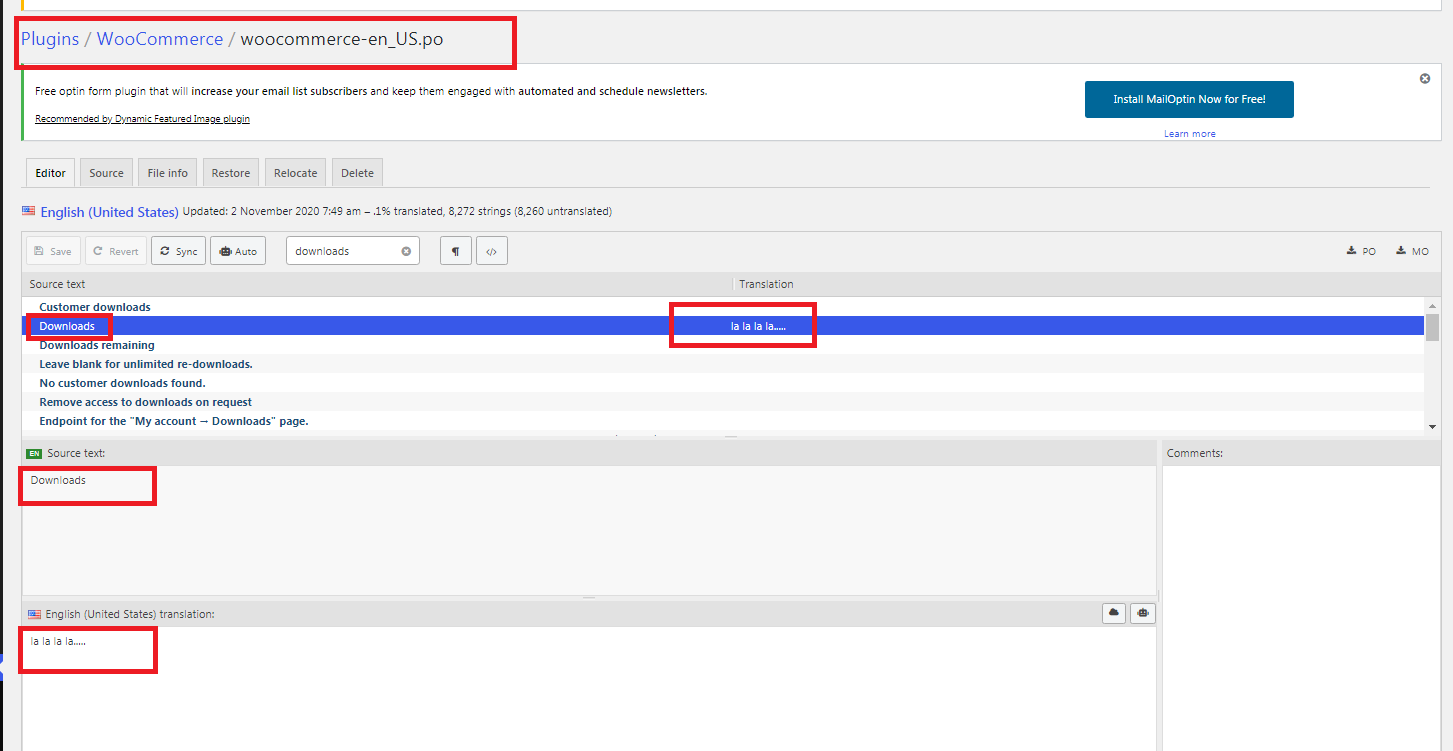Click the robot icon above translation field
This screenshot has height=751, width=1453.
[x=1143, y=613]
